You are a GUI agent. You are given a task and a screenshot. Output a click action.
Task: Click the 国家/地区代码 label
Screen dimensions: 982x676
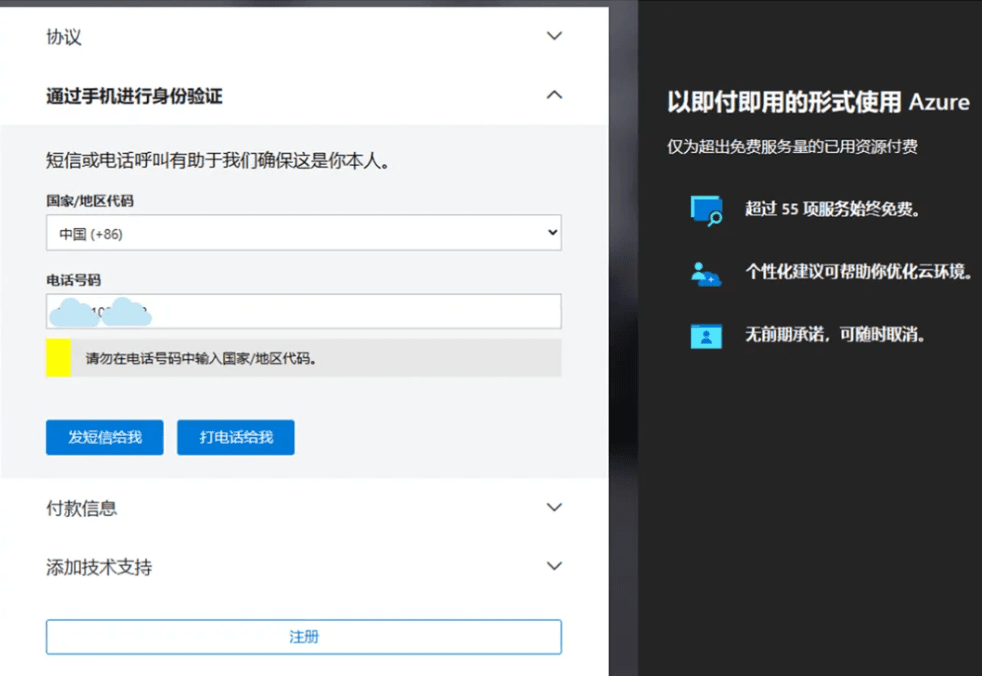coord(90,201)
